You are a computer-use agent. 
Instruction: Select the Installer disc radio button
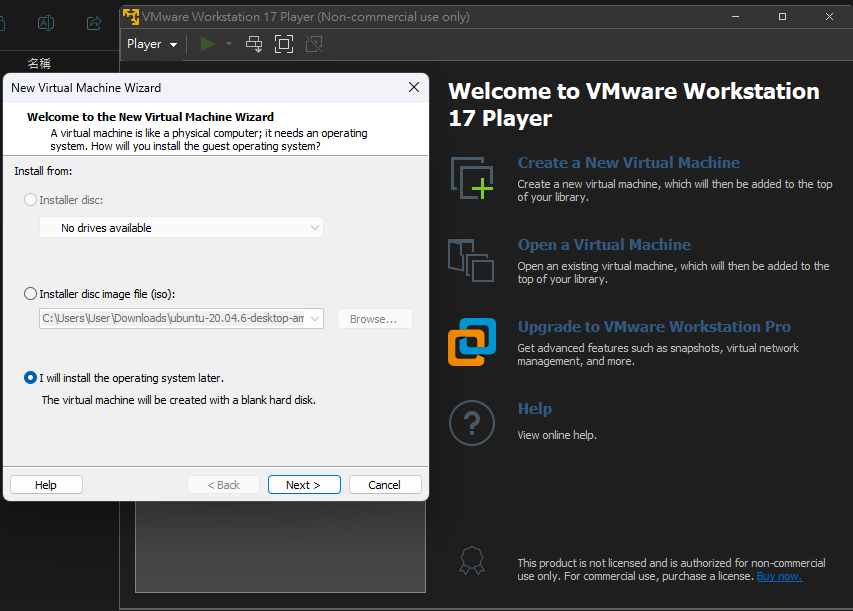point(30,200)
